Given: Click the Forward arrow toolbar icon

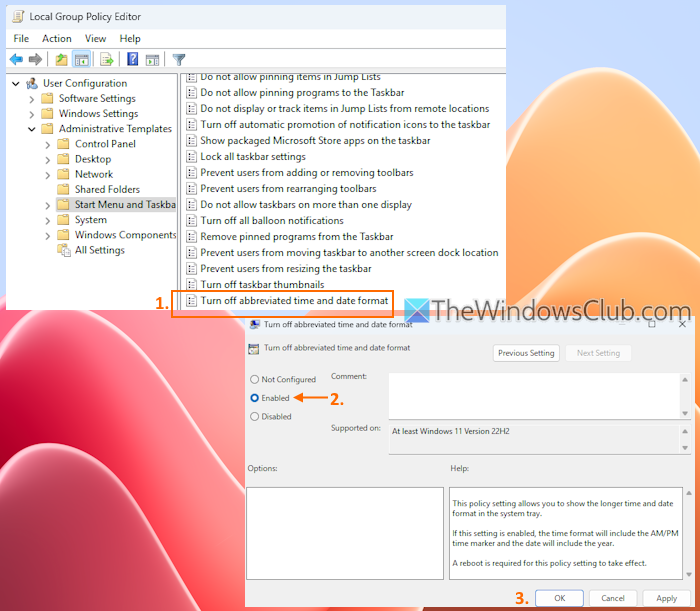Looking at the screenshot, I should coord(36,60).
